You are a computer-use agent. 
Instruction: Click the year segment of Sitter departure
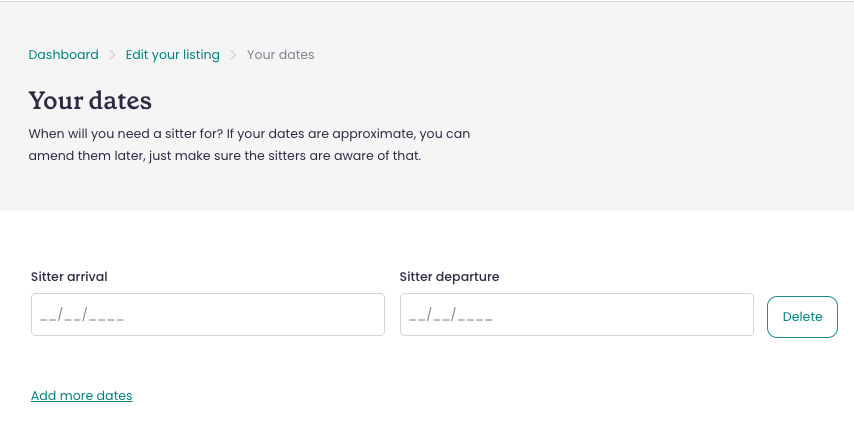pos(475,316)
